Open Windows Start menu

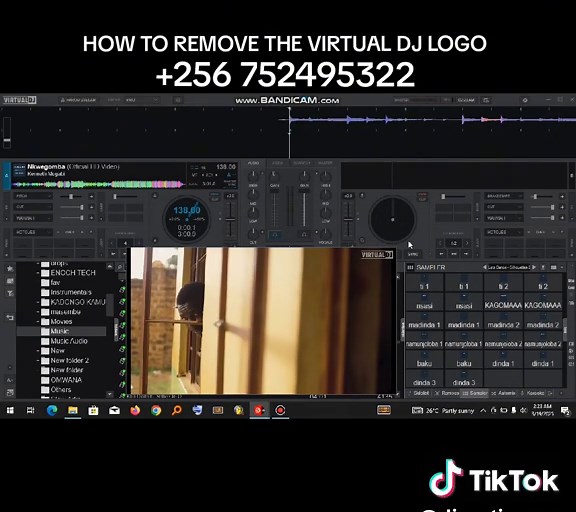[10, 410]
